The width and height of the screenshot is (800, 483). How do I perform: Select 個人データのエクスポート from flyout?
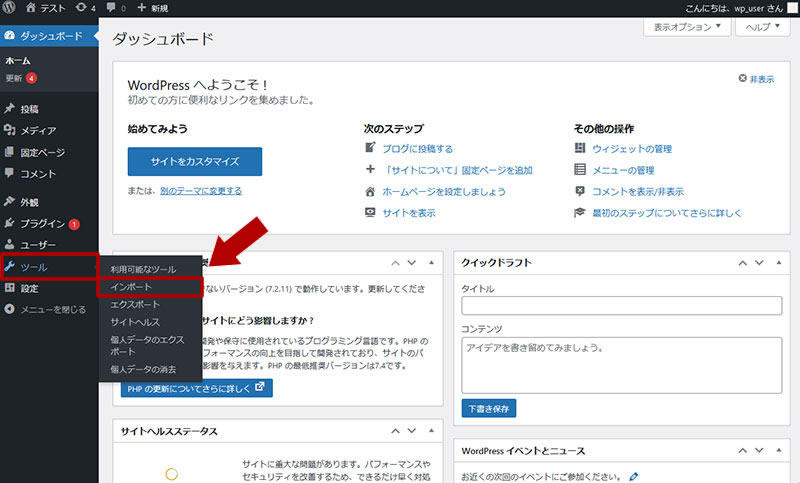[x=147, y=346]
